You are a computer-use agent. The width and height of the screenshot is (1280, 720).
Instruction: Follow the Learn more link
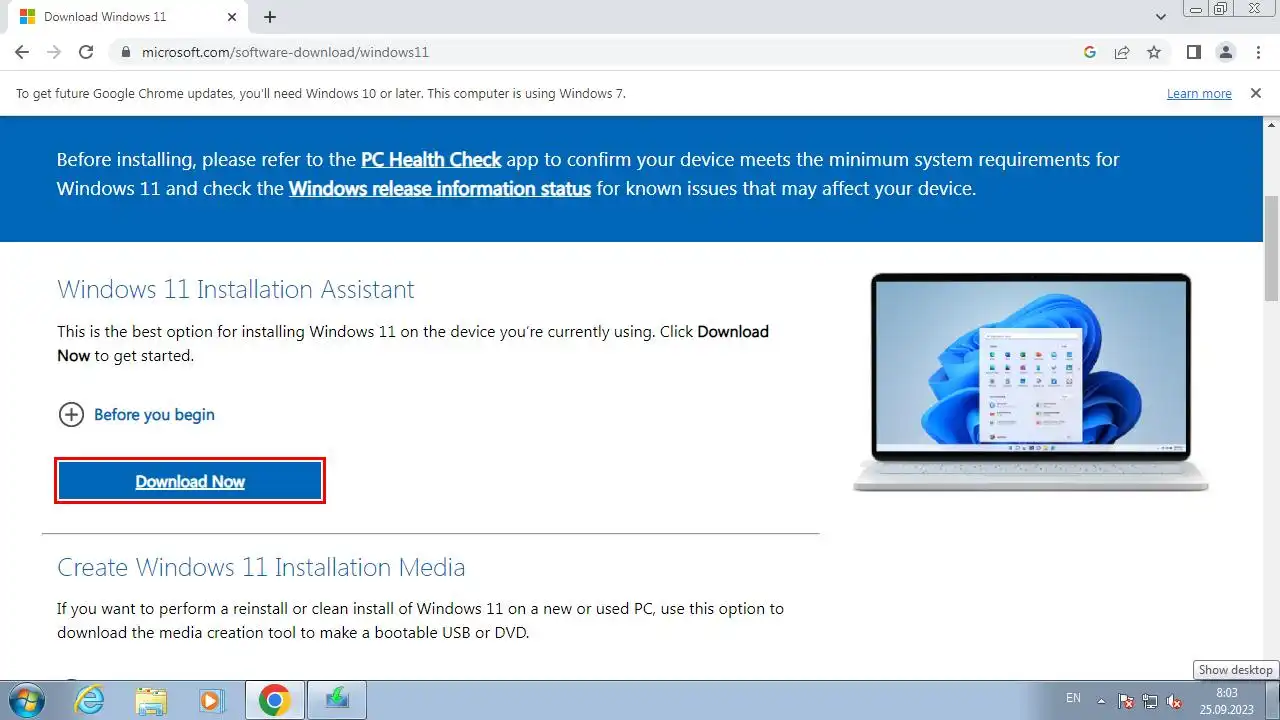[x=1199, y=94]
